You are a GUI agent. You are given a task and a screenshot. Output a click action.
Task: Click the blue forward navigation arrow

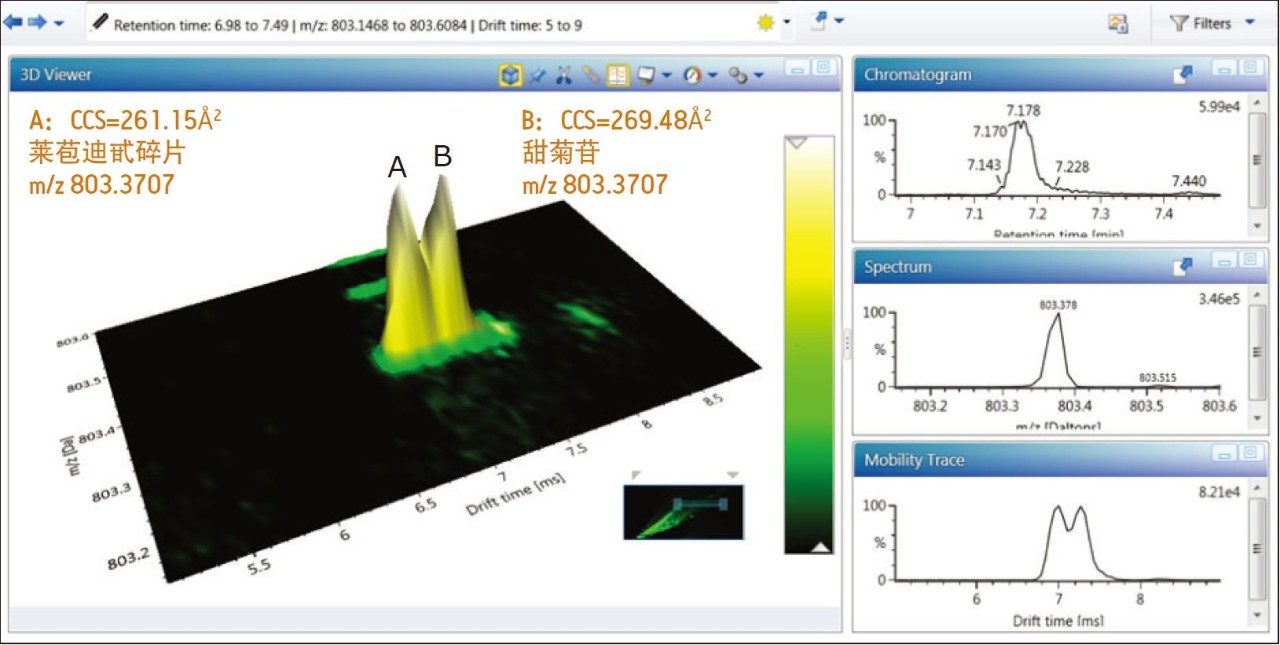coord(37,21)
